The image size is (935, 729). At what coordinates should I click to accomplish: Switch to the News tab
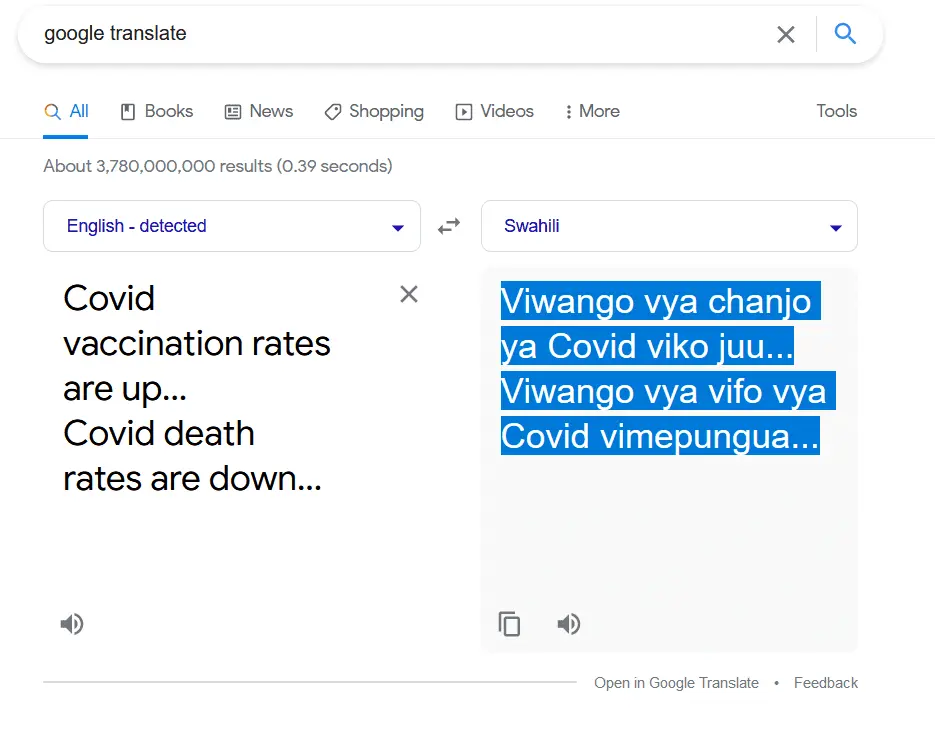coord(259,112)
